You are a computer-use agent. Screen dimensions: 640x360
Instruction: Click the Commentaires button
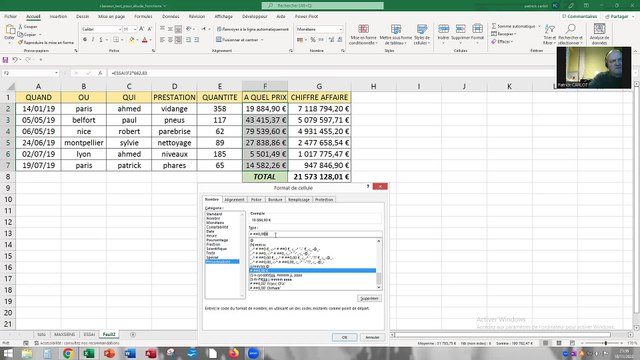coord(579,16)
